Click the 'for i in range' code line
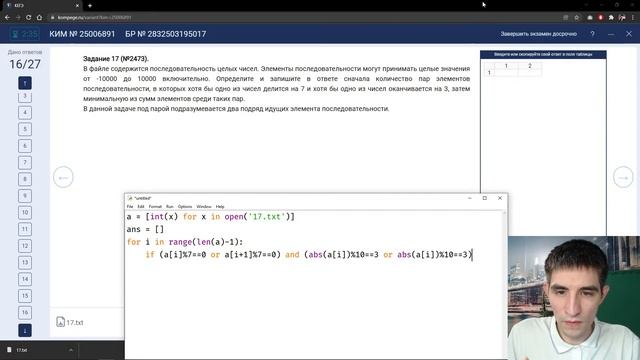 coord(185,242)
